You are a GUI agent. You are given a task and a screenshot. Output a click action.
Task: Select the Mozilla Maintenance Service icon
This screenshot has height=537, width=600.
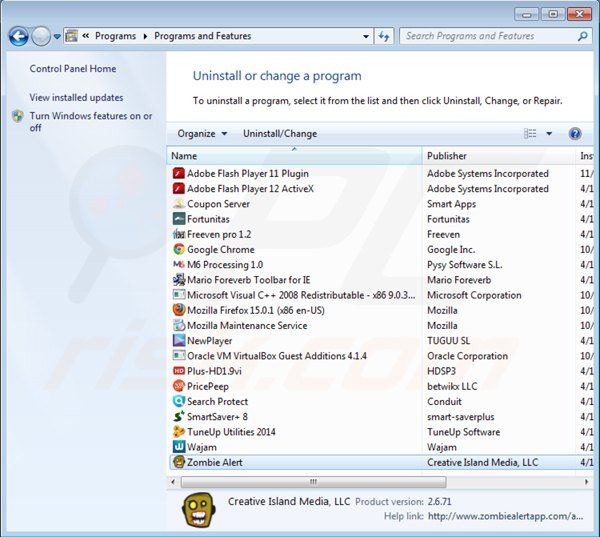click(179, 325)
